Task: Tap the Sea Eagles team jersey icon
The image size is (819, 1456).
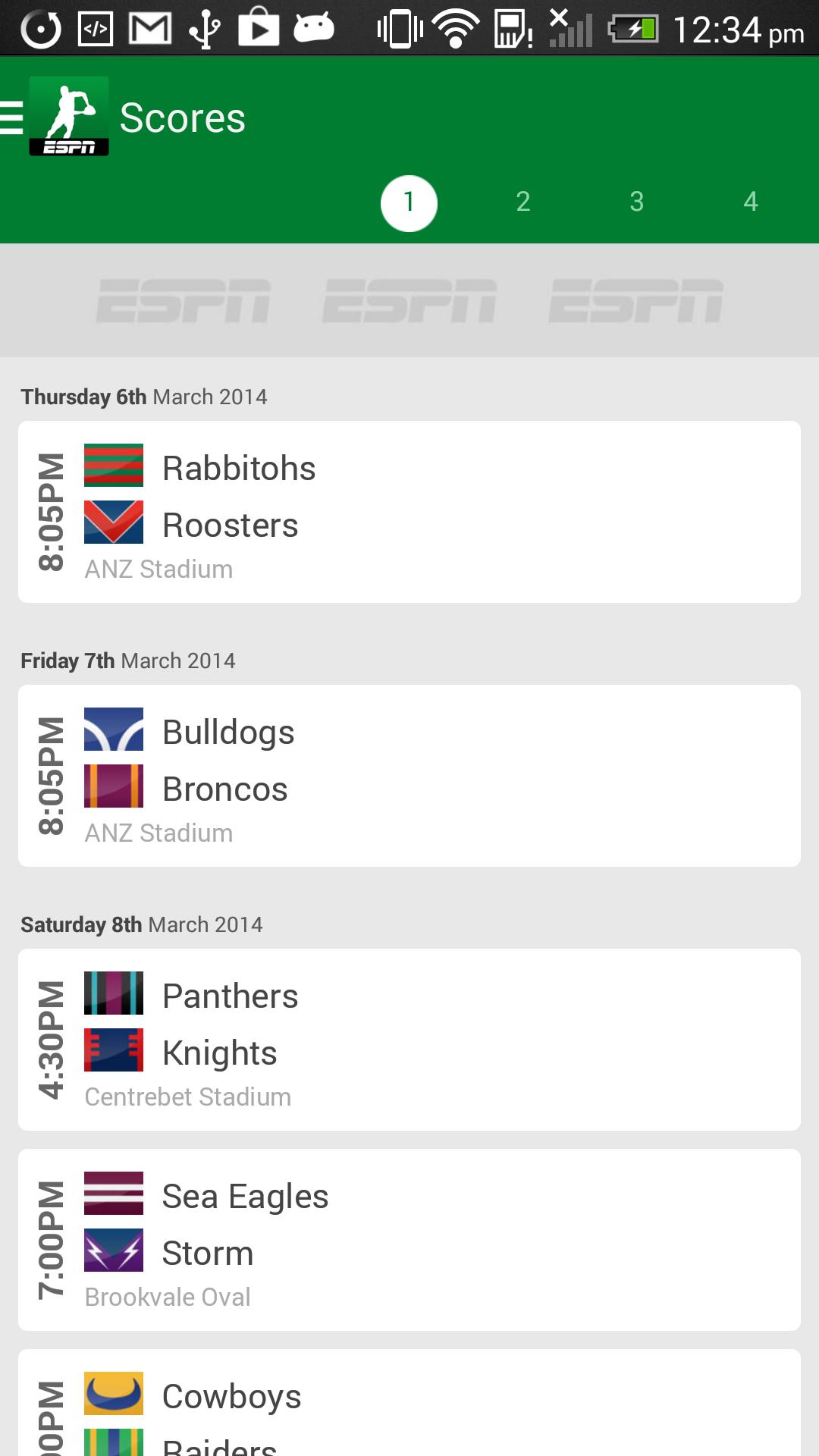Action: click(x=114, y=1194)
